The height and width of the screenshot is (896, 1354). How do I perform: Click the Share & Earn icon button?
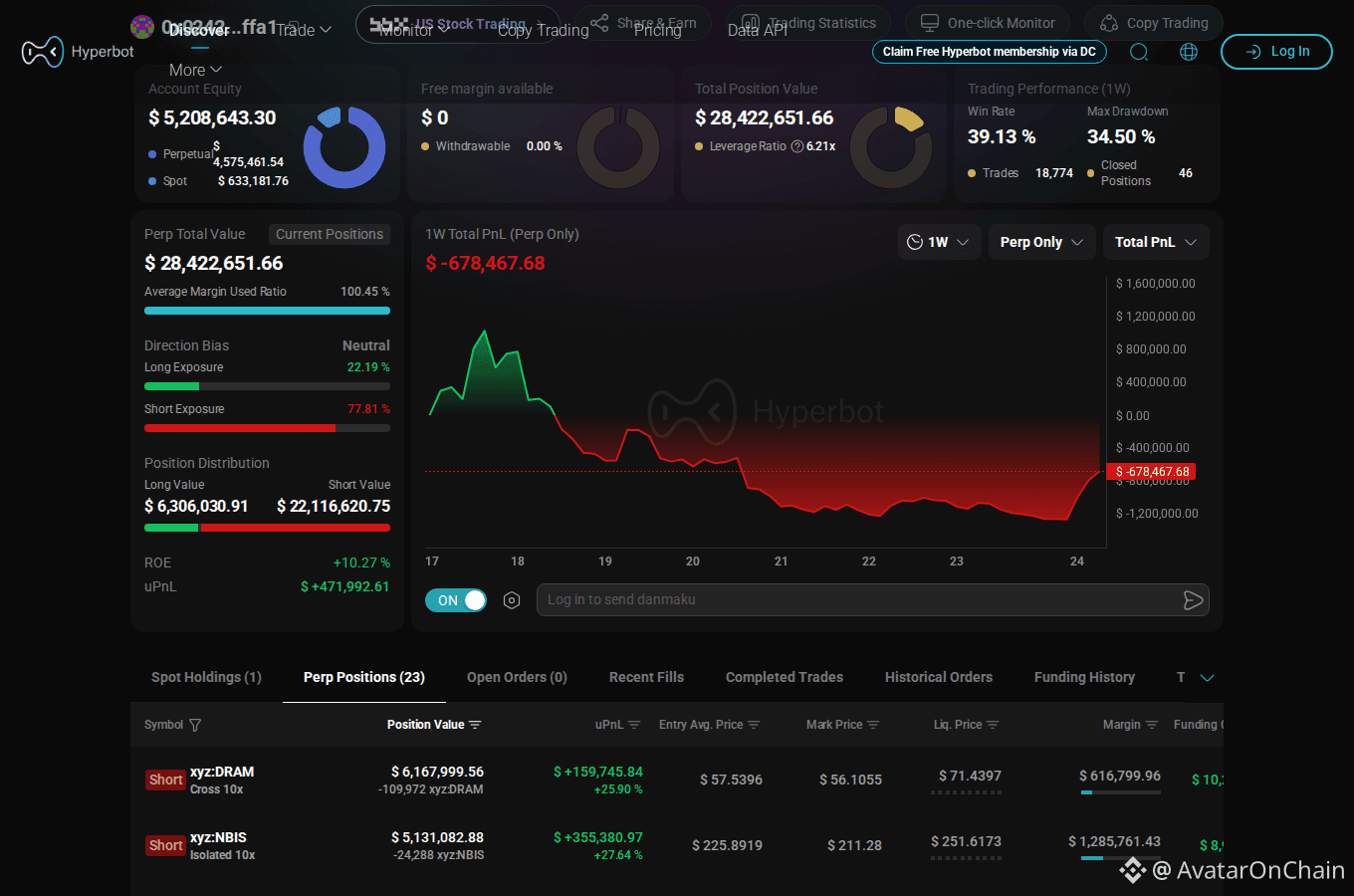(642, 23)
